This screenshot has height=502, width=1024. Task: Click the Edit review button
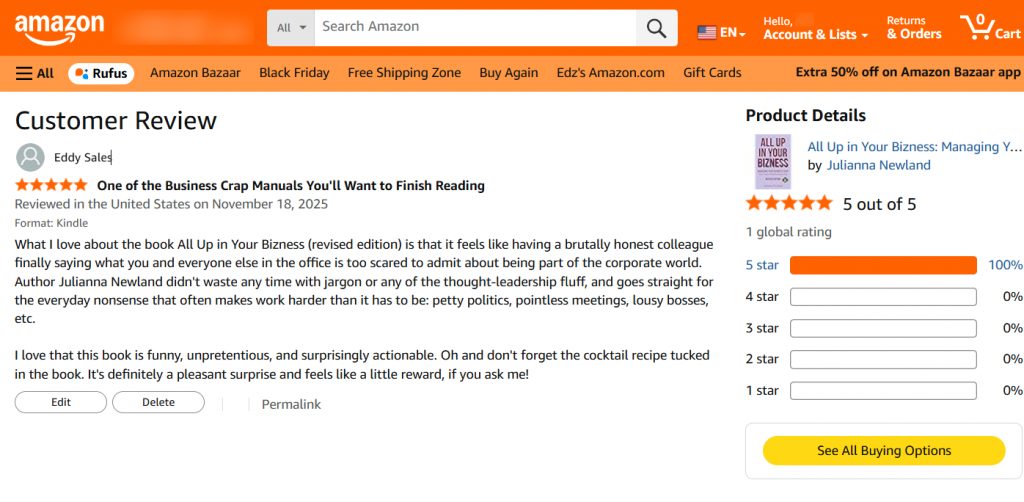[60, 402]
